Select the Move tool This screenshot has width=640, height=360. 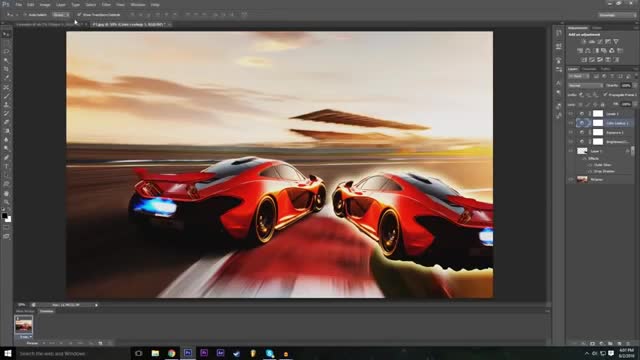[x=7, y=34]
